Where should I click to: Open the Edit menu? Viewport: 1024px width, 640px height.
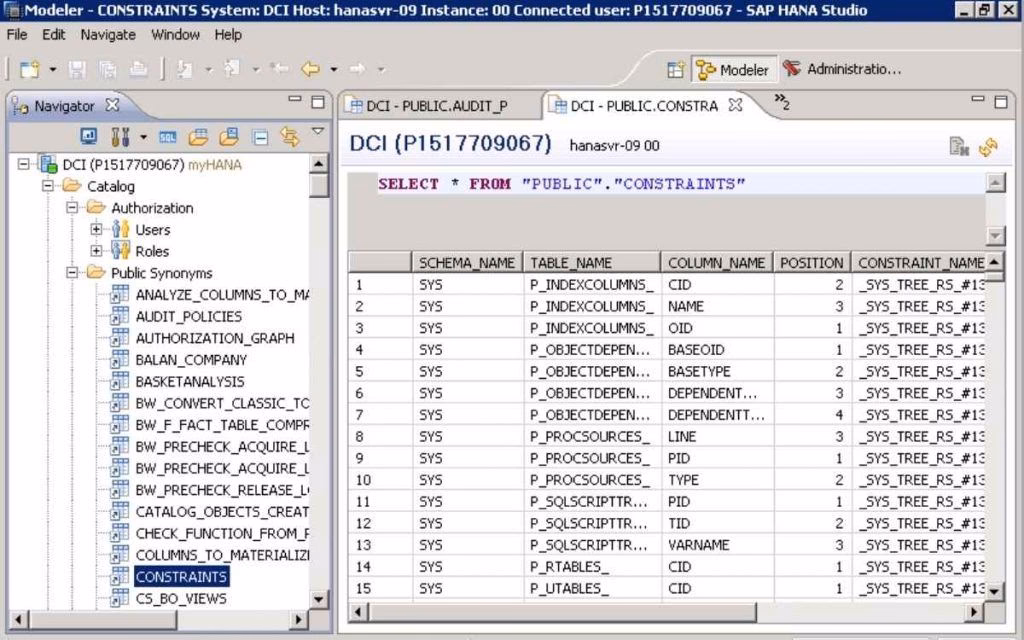pos(54,35)
